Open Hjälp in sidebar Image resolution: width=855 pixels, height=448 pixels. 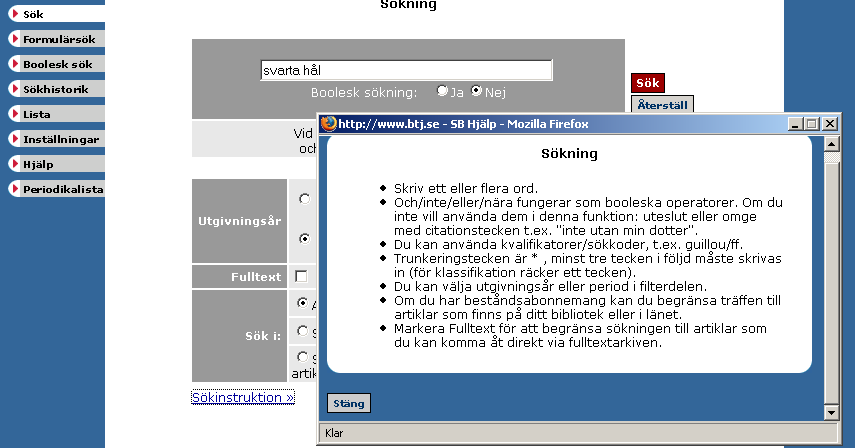coord(56,165)
